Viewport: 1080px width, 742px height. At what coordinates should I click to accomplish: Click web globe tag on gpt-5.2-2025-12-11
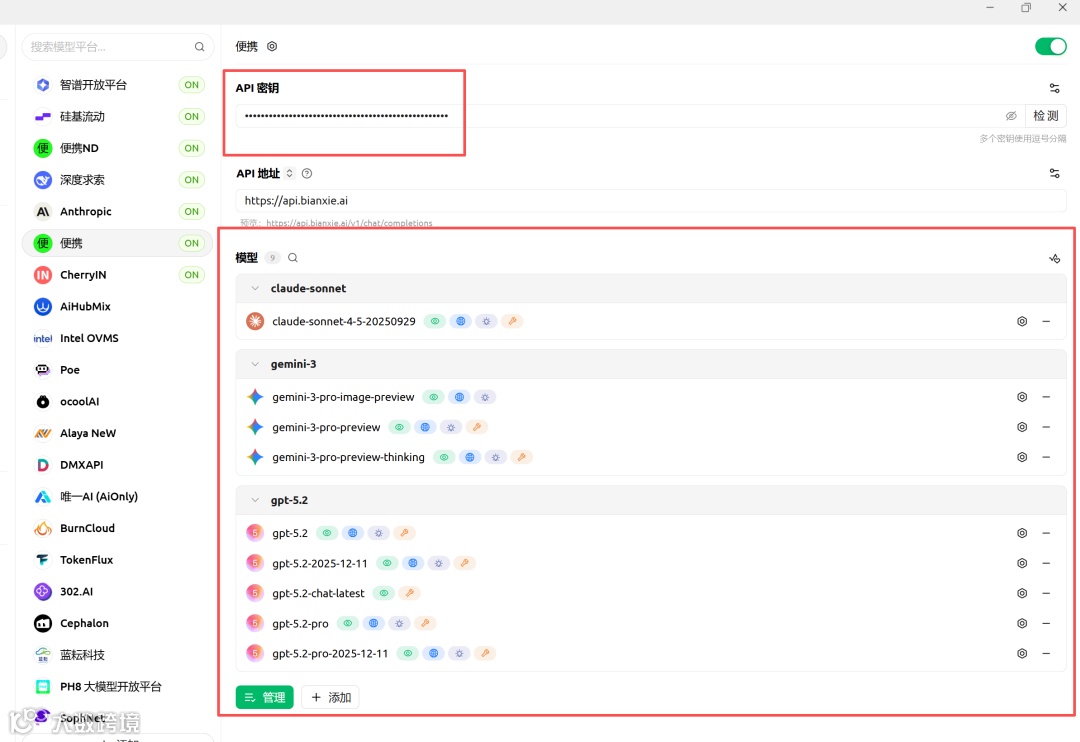click(x=413, y=563)
